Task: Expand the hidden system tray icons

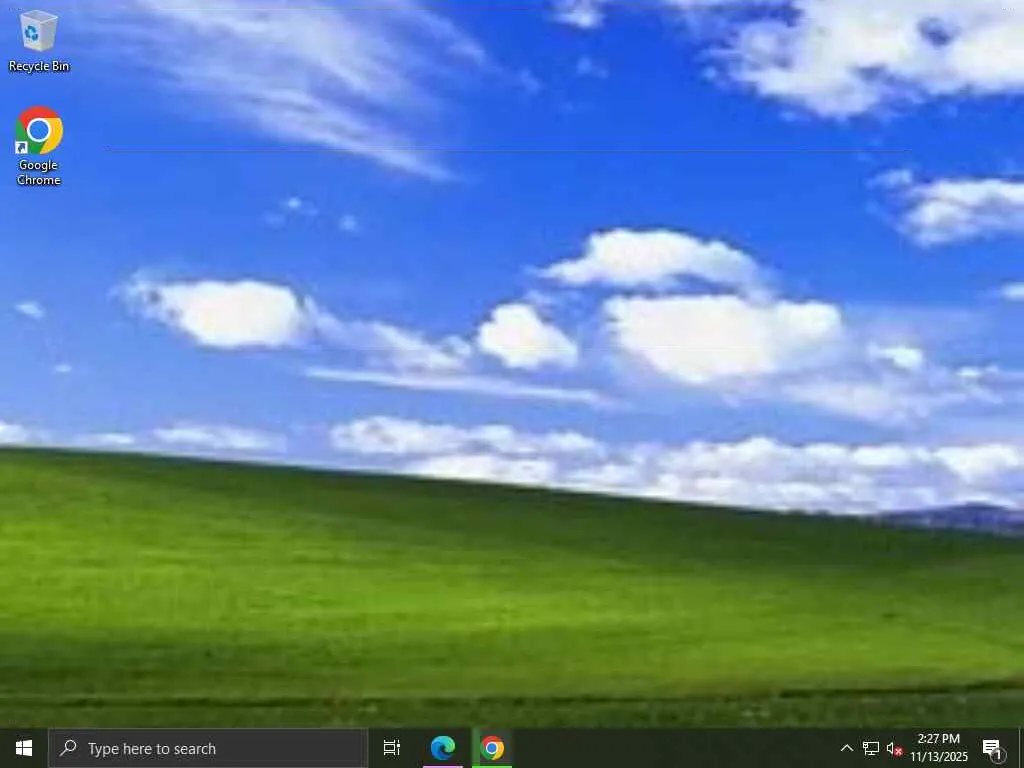Action: (846, 748)
